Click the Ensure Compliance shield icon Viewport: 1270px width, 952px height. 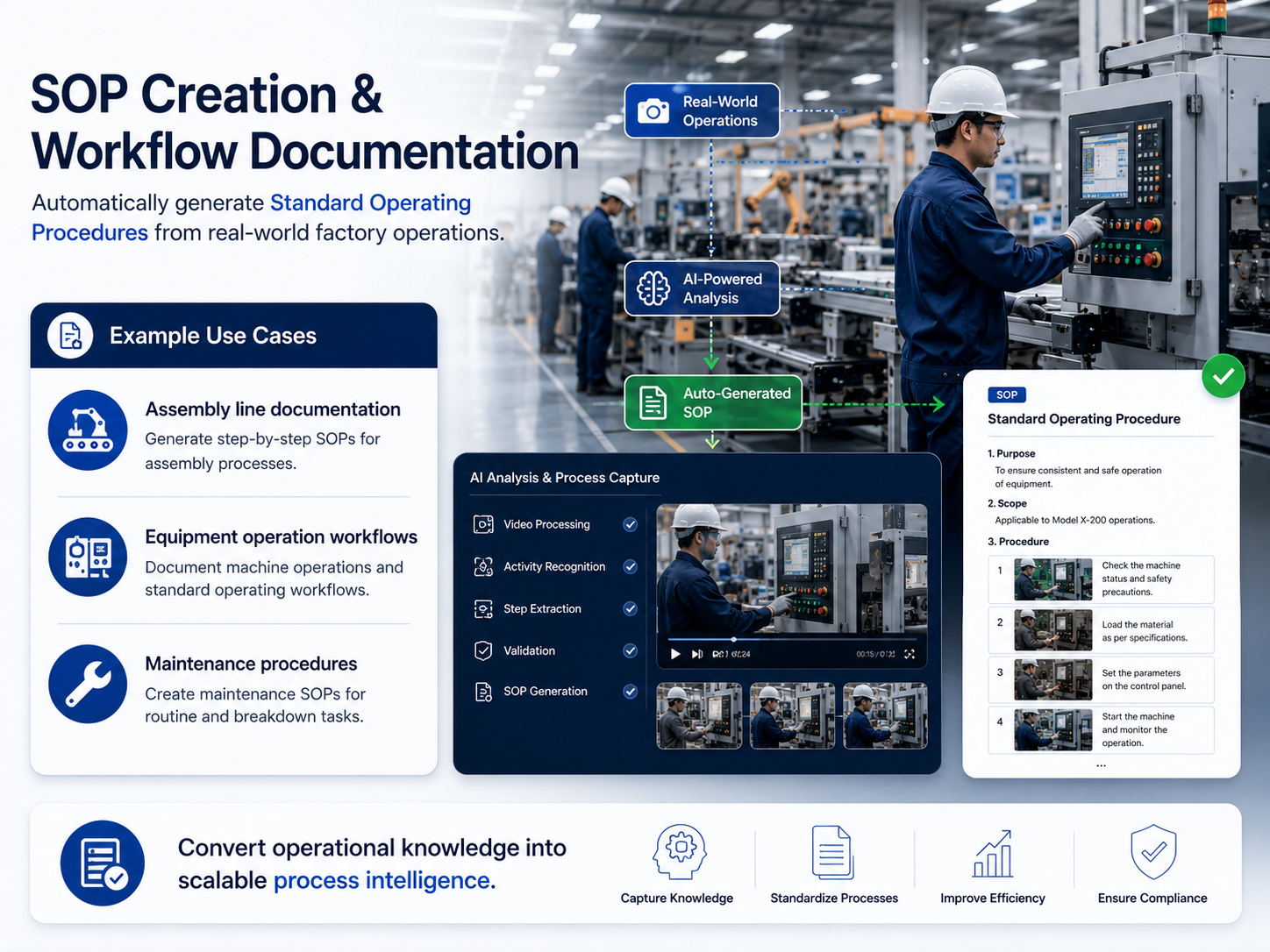pos(1152,851)
